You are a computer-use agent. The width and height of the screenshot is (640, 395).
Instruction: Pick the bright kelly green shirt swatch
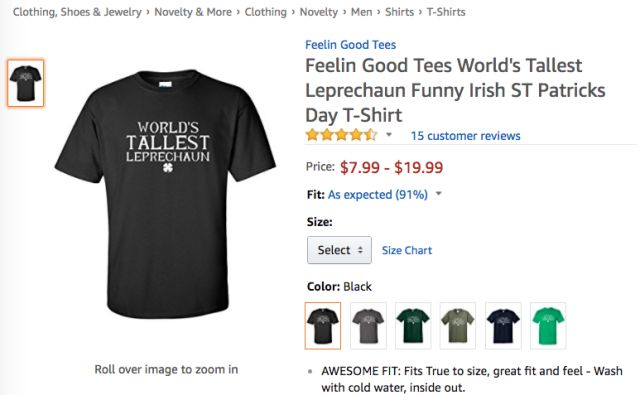point(548,326)
